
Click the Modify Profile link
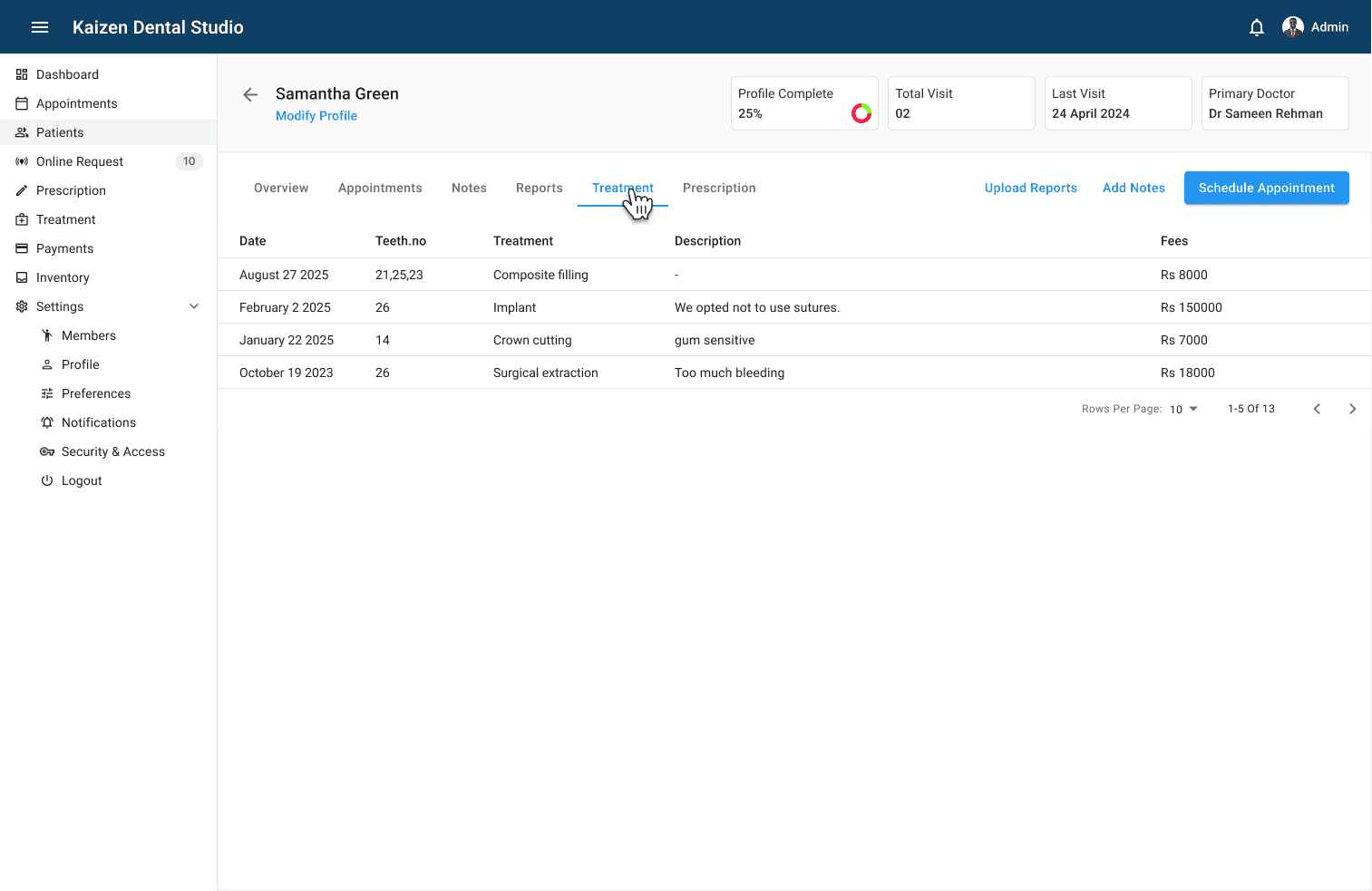[316, 116]
